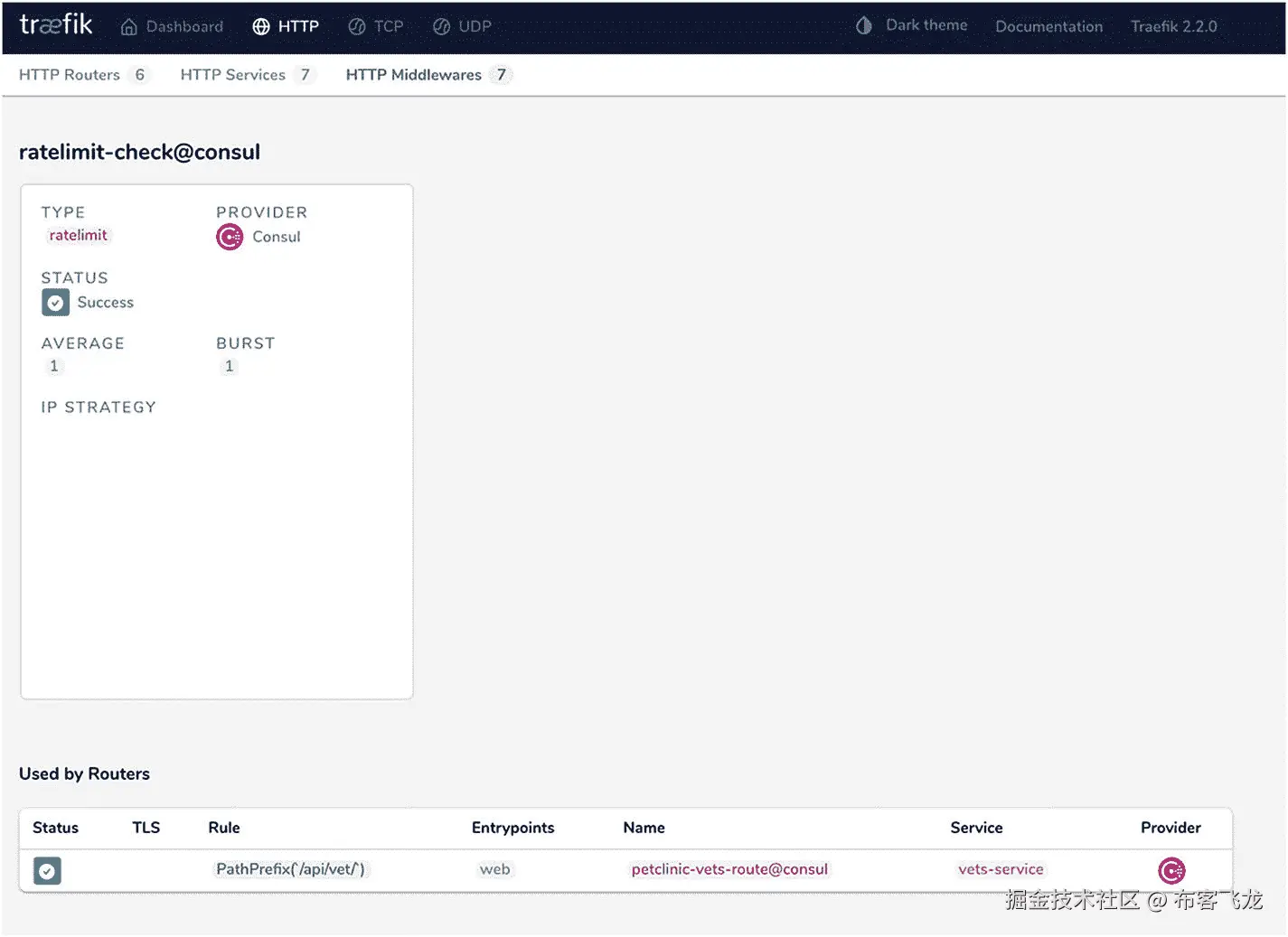Click the Consul provider icon in details card
The width and height of the screenshot is (1288, 937).
(x=230, y=237)
